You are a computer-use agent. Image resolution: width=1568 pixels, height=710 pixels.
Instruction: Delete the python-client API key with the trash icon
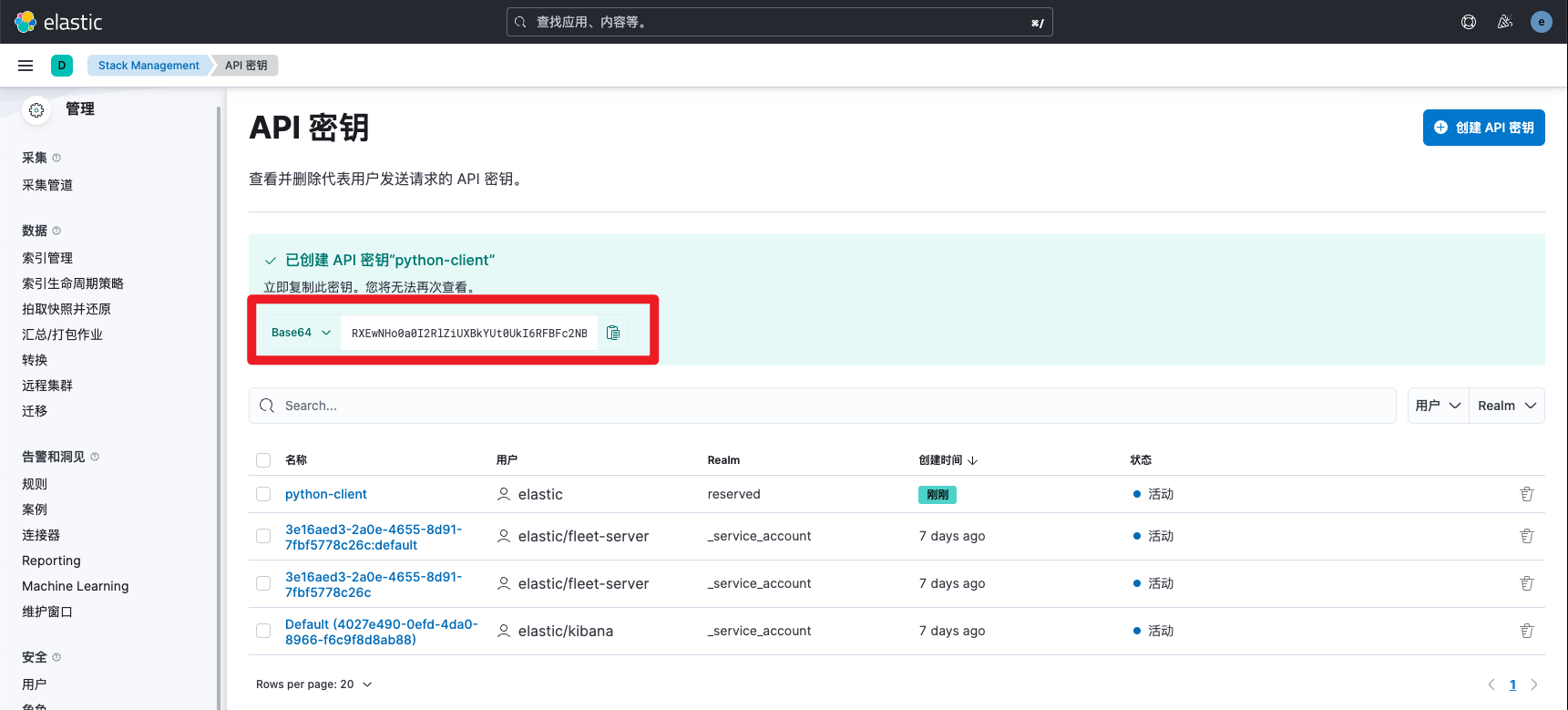coord(1527,494)
